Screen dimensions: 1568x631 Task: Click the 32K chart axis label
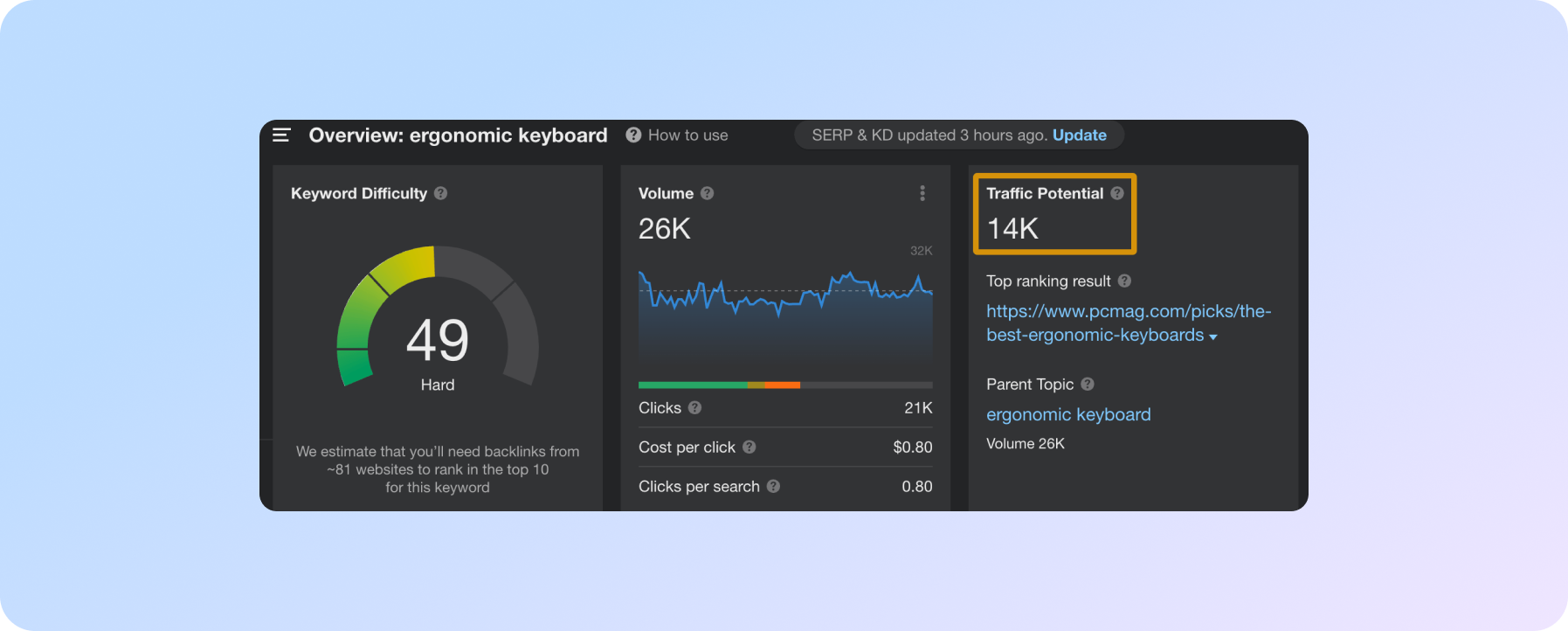click(921, 250)
